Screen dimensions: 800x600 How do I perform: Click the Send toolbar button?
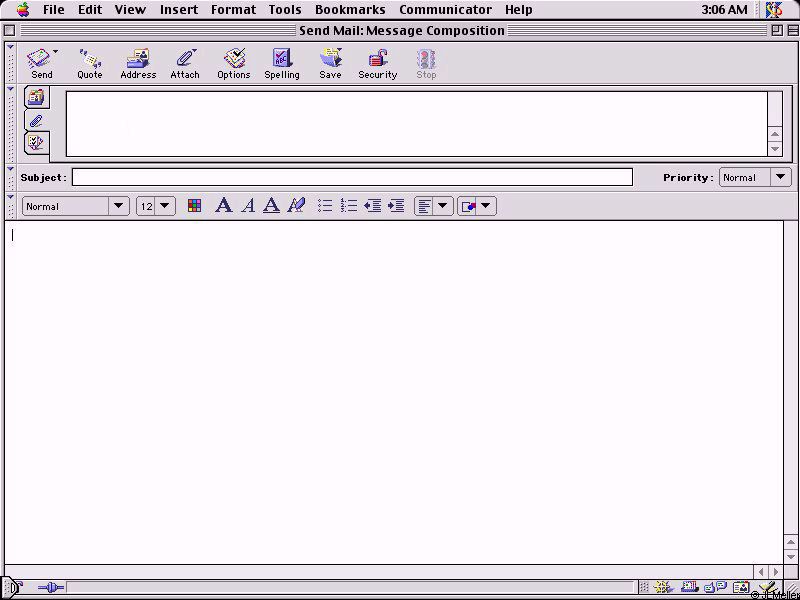[41, 64]
